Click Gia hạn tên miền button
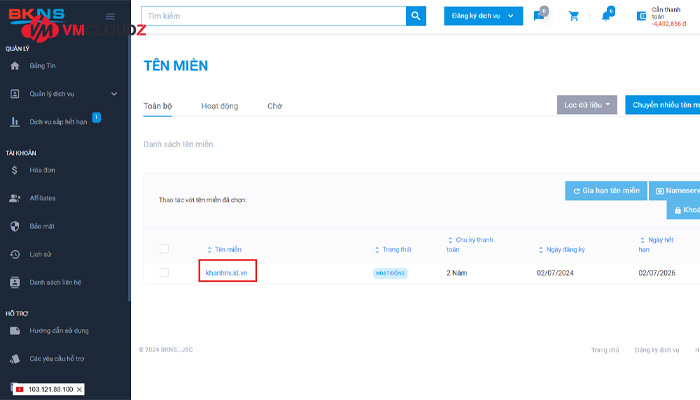This screenshot has width=700, height=400. [606, 191]
